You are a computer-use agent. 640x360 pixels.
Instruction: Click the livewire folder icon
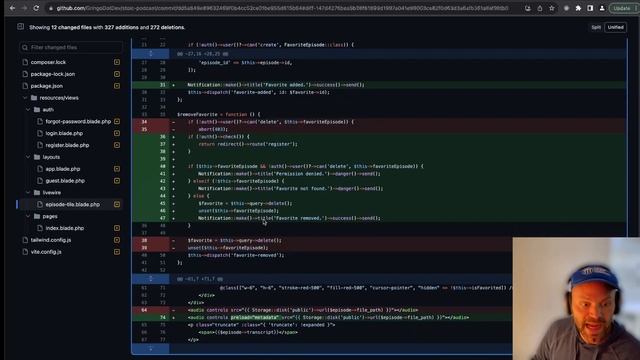pyautogui.click(x=37, y=193)
